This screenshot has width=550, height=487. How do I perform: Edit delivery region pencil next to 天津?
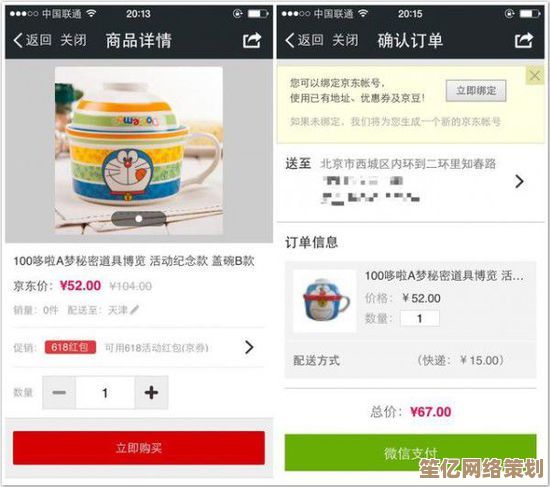[x=134, y=310]
